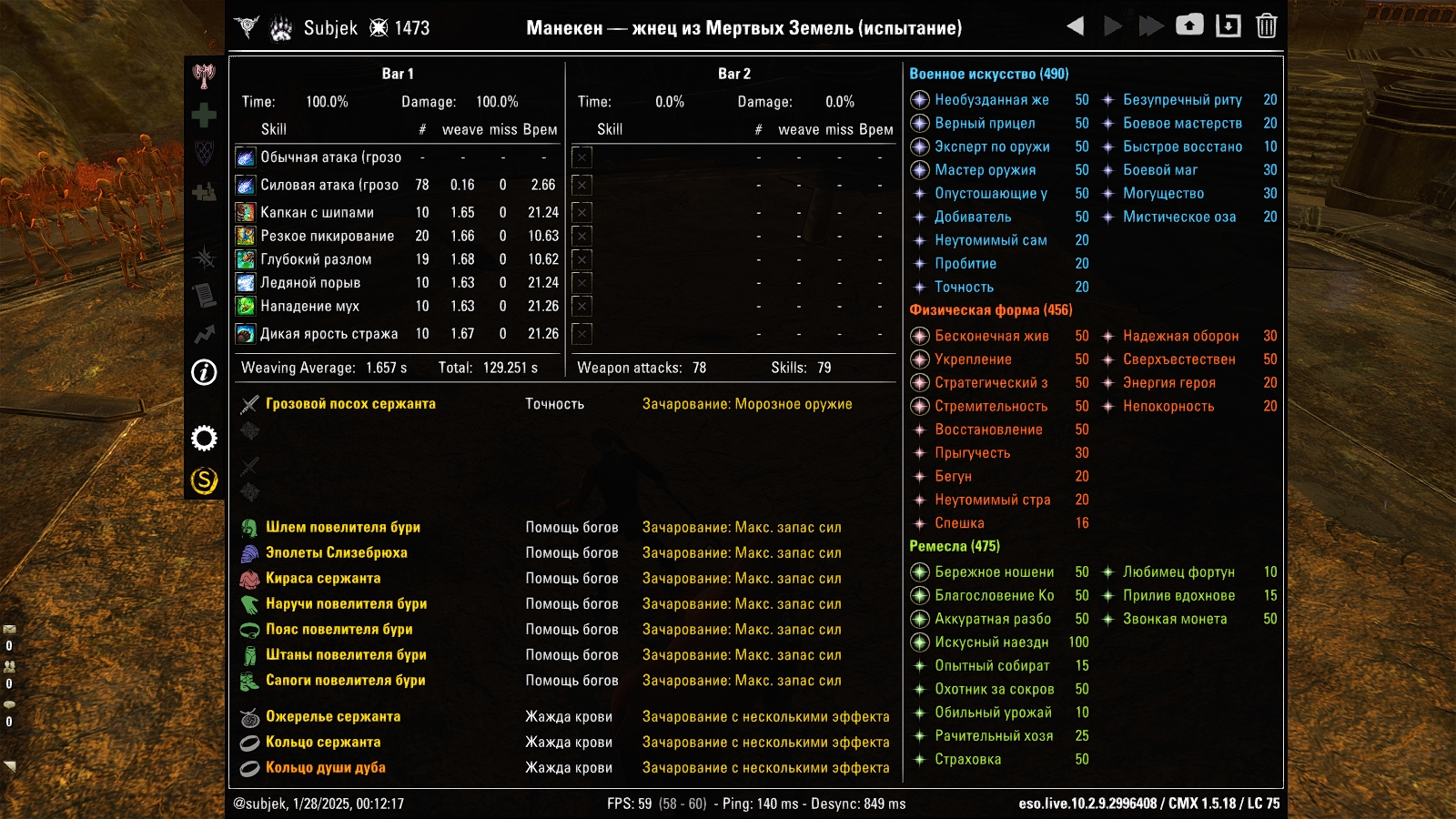1456x819 pixels.
Task: Click the Кольцо души дуба ring icon
Action: 249,768
